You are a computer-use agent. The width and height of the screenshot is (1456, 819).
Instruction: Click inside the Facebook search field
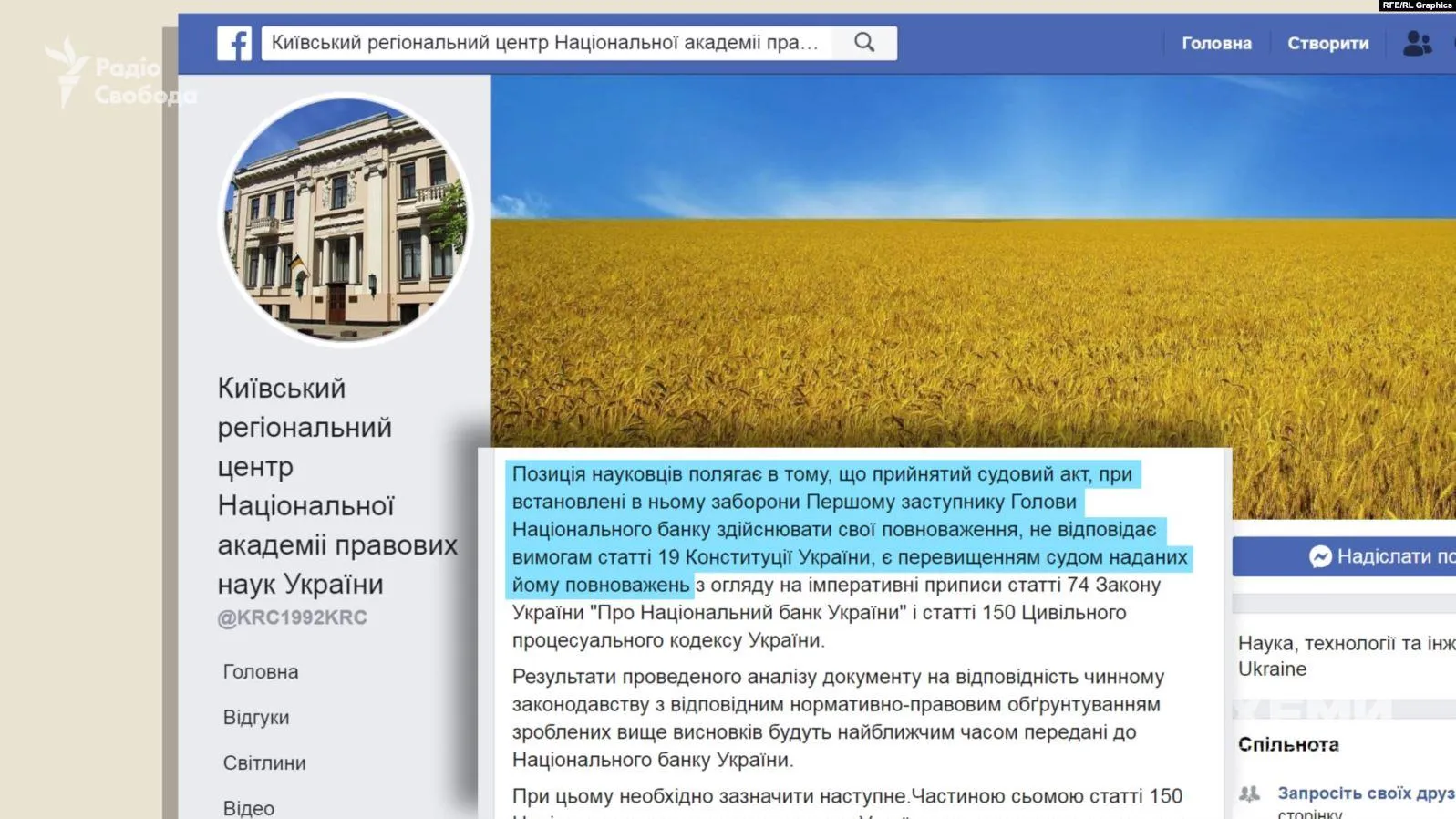(545, 43)
